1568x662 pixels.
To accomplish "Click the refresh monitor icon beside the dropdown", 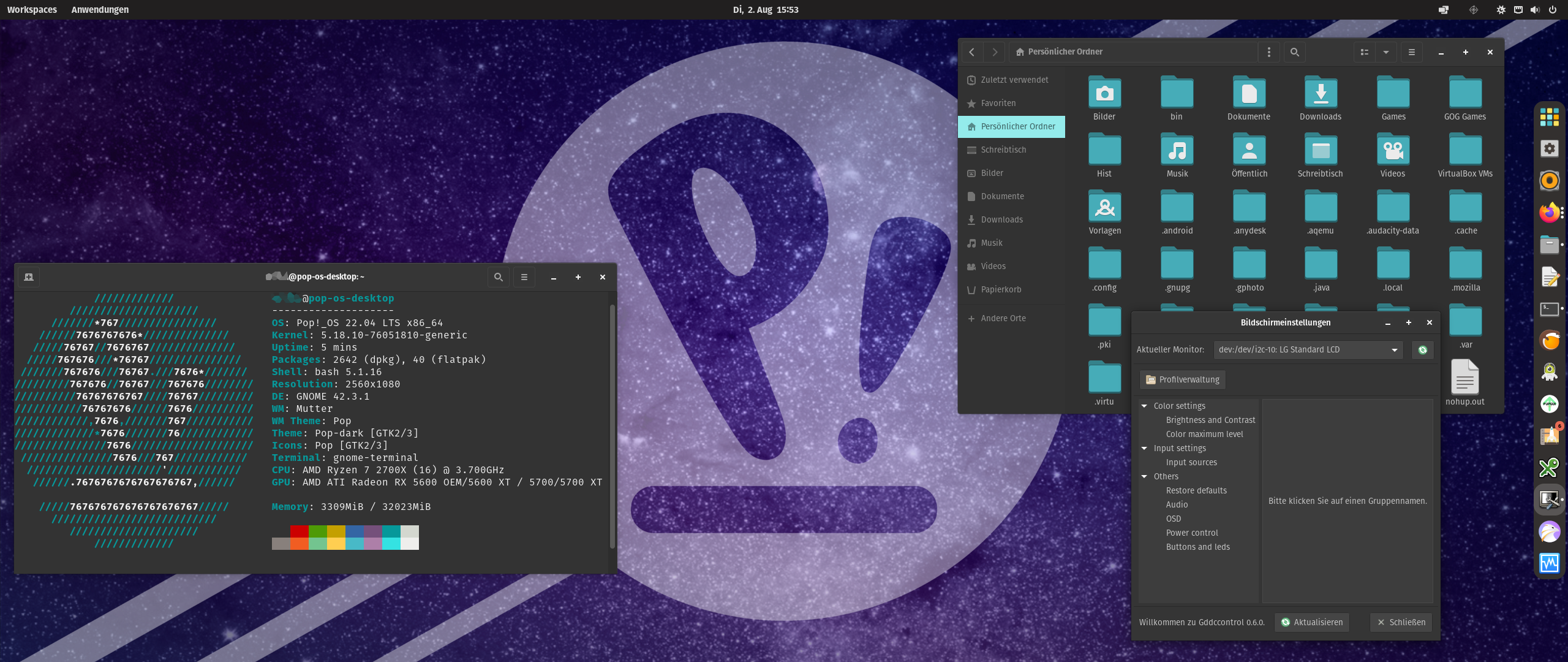I will click(1422, 349).
